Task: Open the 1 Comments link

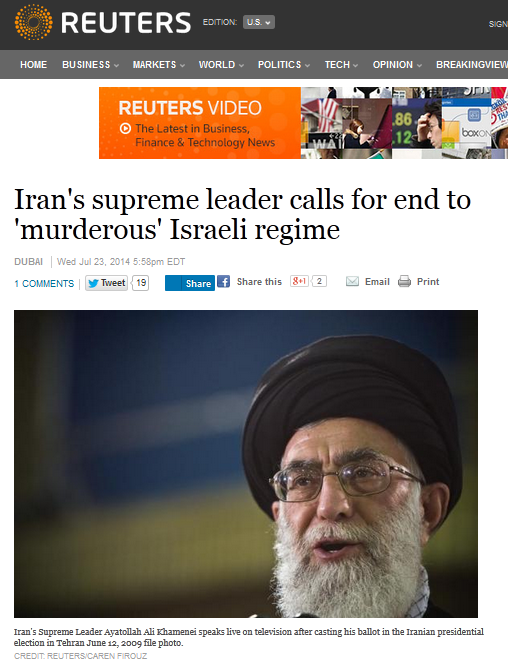Action: [44, 284]
